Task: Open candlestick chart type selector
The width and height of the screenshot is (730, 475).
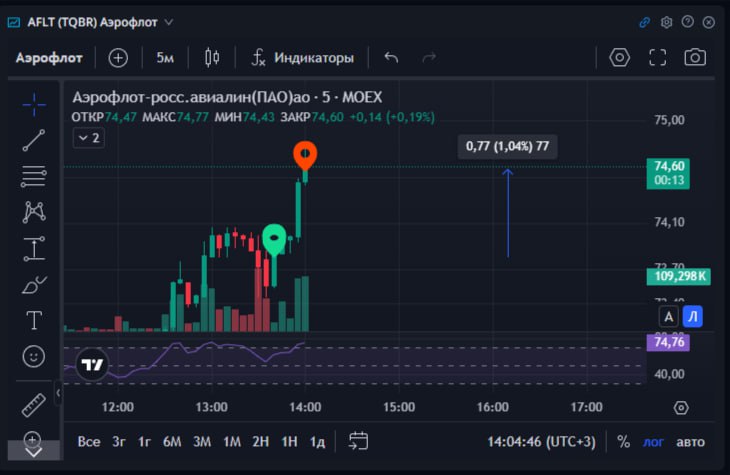Action: 212,58
